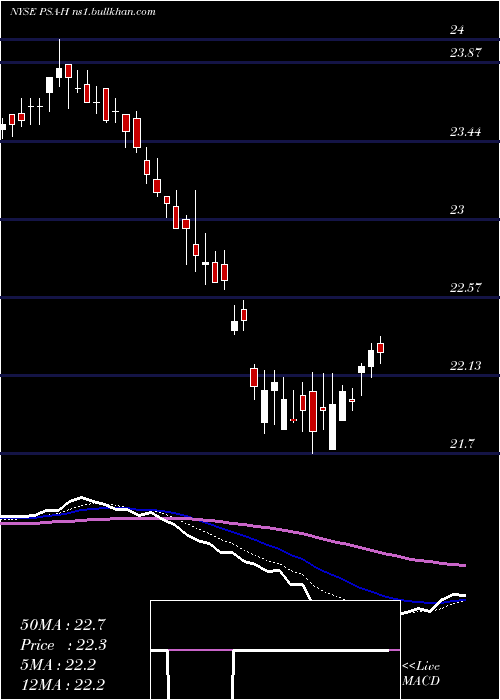
Task: Click the last red candlestick on the chart
Action: pyautogui.click(x=380, y=348)
